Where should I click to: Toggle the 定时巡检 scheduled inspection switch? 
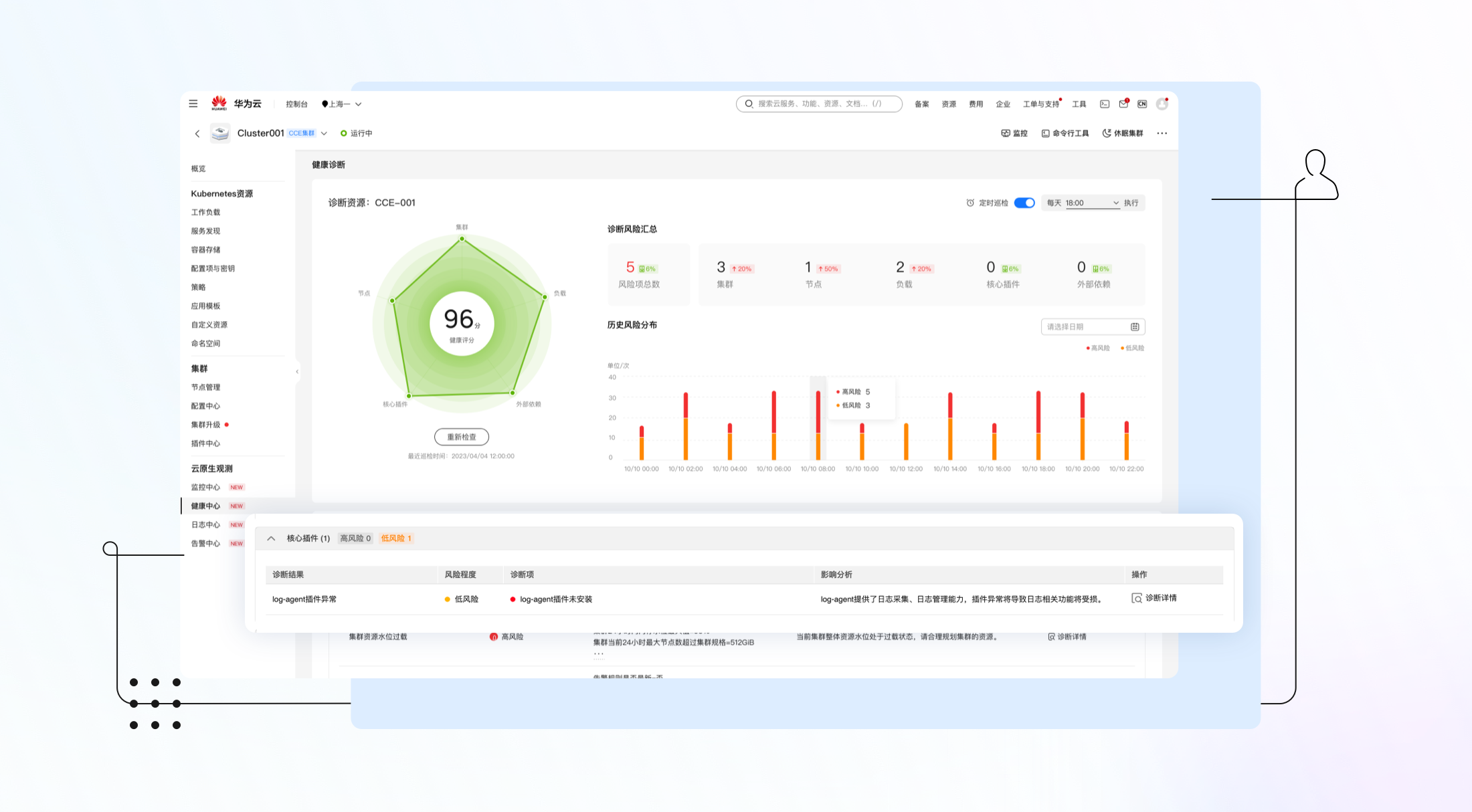pyautogui.click(x=1024, y=203)
